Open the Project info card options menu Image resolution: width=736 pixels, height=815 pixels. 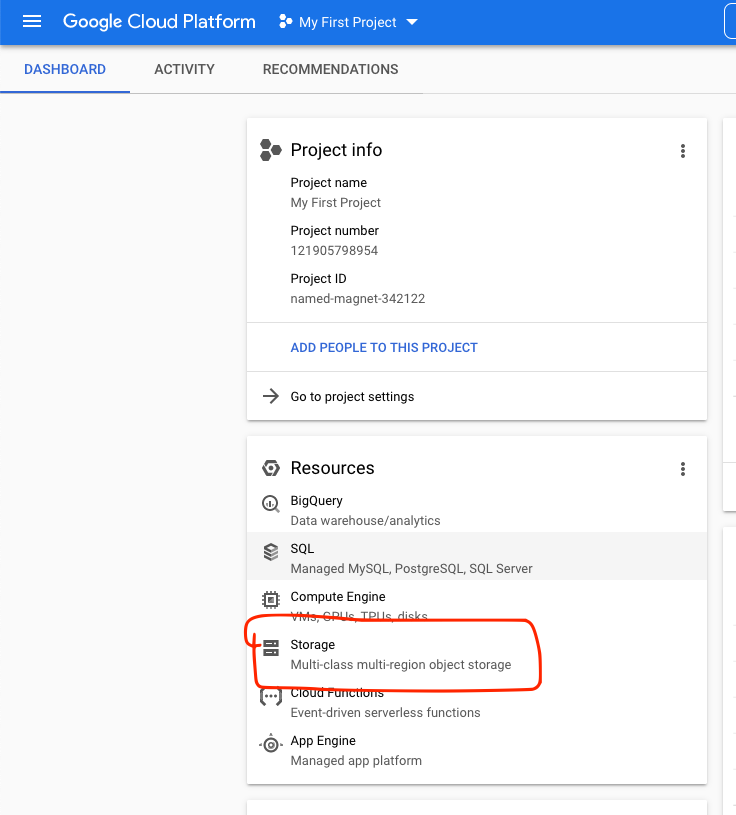[682, 151]
